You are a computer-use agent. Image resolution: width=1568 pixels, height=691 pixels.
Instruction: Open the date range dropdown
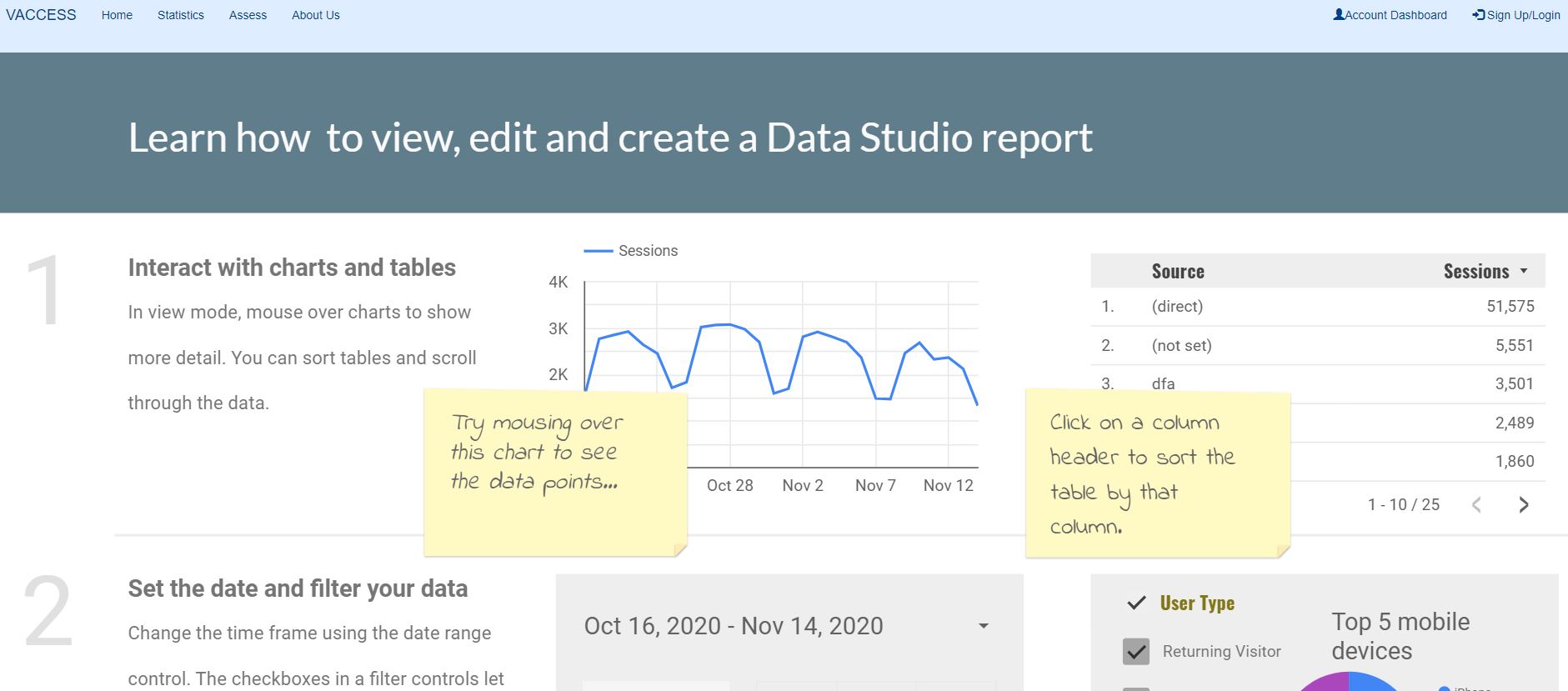coord(789,626)
